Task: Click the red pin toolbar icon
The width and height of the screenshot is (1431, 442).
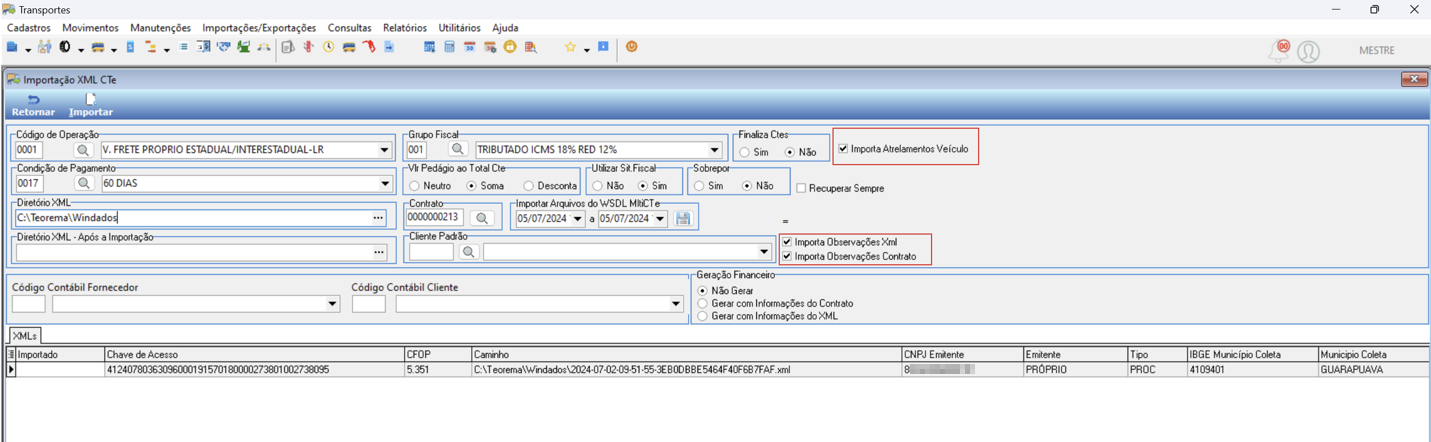Action: click(308, 47)
